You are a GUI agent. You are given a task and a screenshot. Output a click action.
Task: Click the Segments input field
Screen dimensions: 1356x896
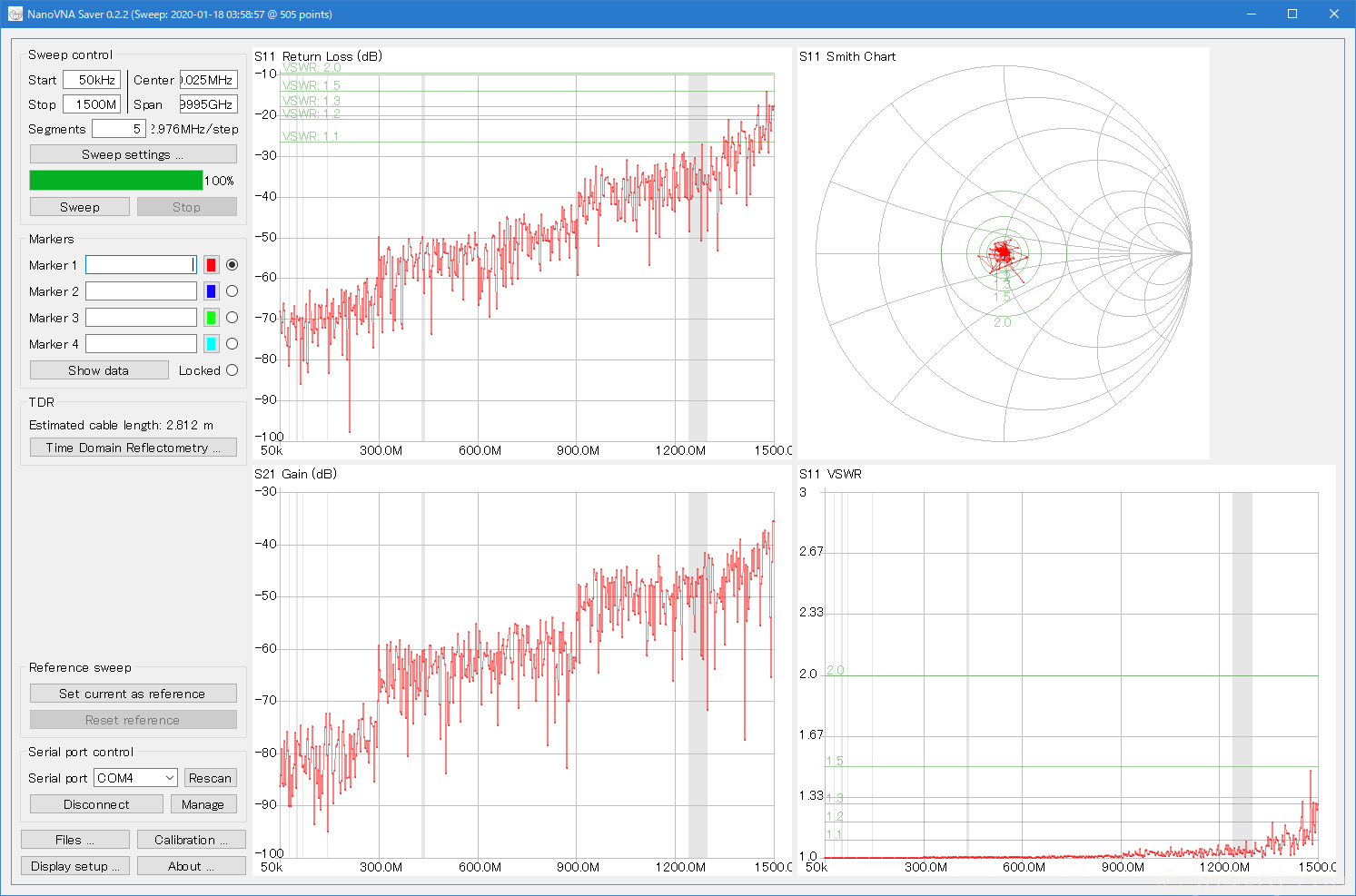click(x=119, y=129)
